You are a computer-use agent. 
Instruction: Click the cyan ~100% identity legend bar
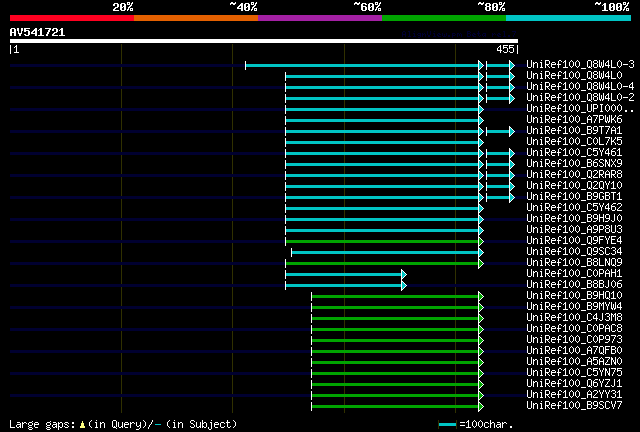(x=569, y=18)
